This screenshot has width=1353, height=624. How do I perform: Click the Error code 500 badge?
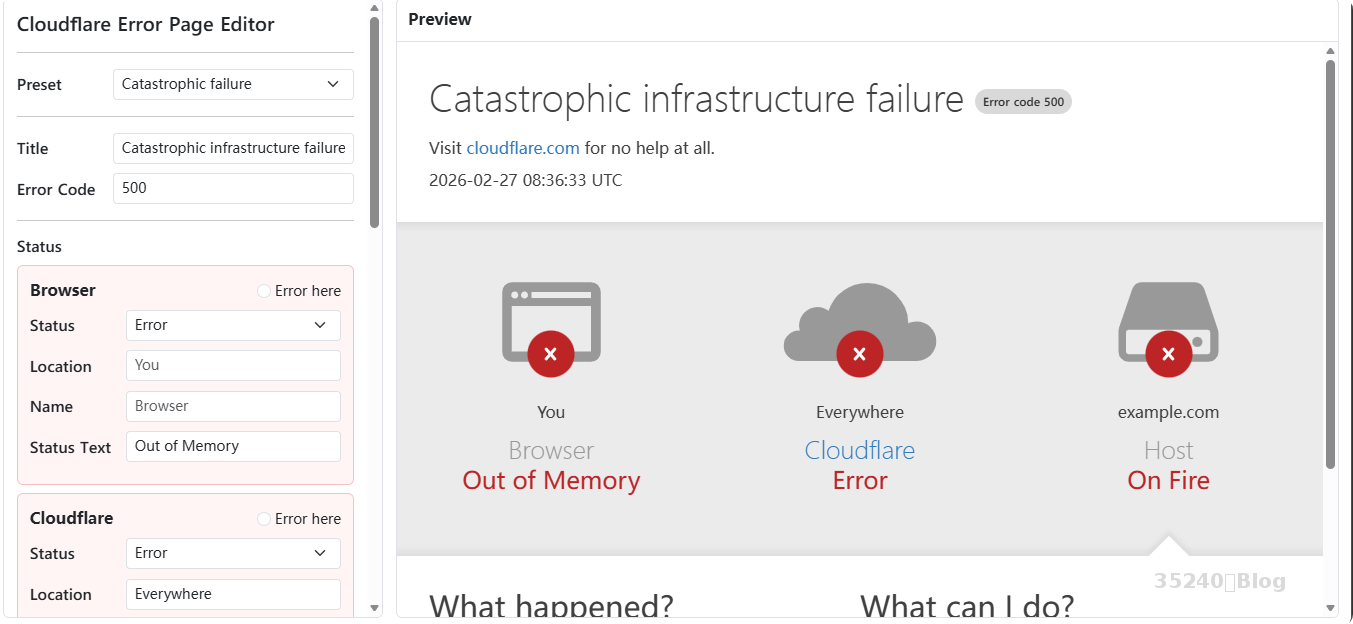point(1023,102)
